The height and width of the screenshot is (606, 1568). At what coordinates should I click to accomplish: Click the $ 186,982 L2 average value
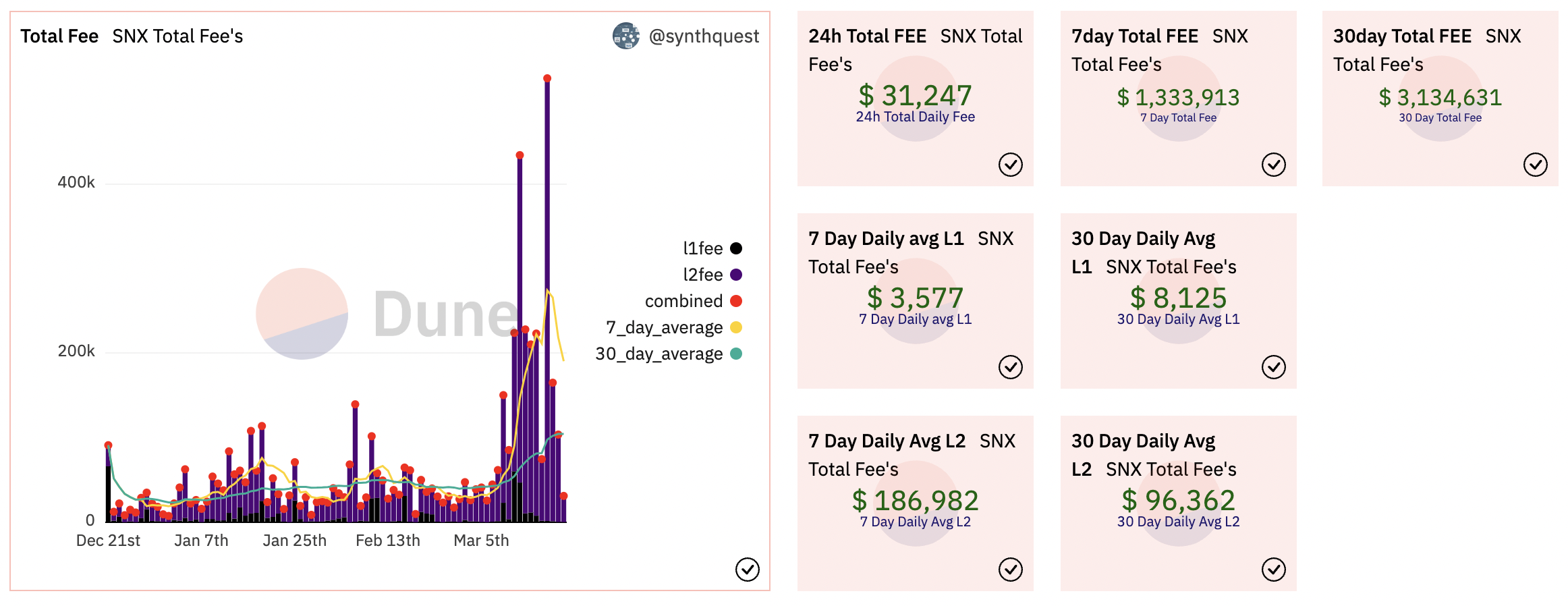click(915, 501)
